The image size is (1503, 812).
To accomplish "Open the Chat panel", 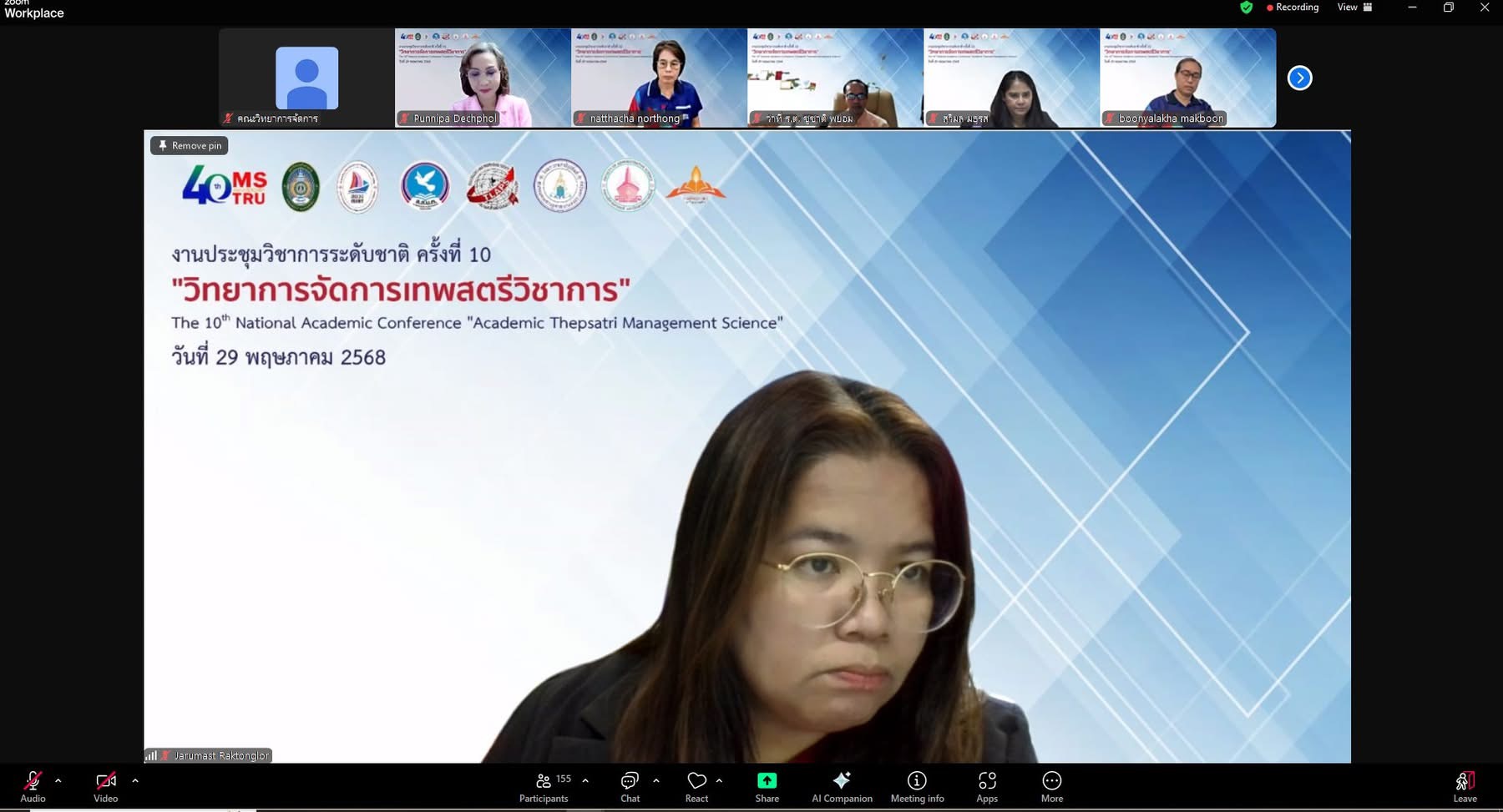I will (630, 786).
